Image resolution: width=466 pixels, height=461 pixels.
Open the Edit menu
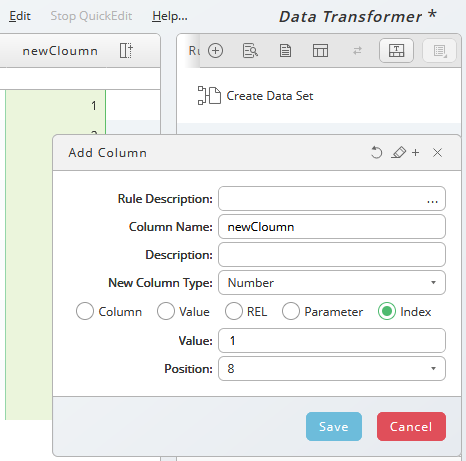pos(20,16)
